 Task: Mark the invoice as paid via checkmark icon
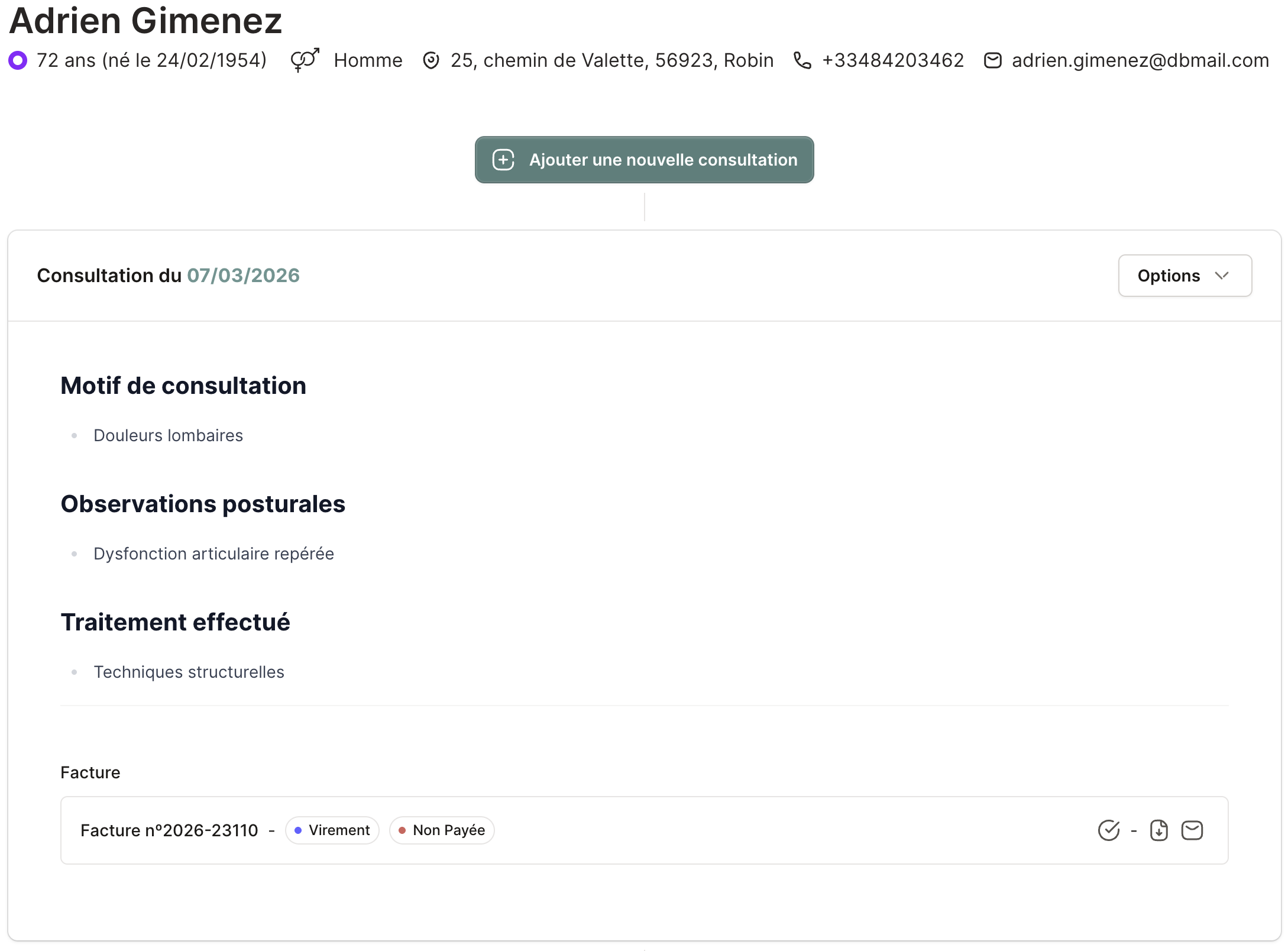1108,830
